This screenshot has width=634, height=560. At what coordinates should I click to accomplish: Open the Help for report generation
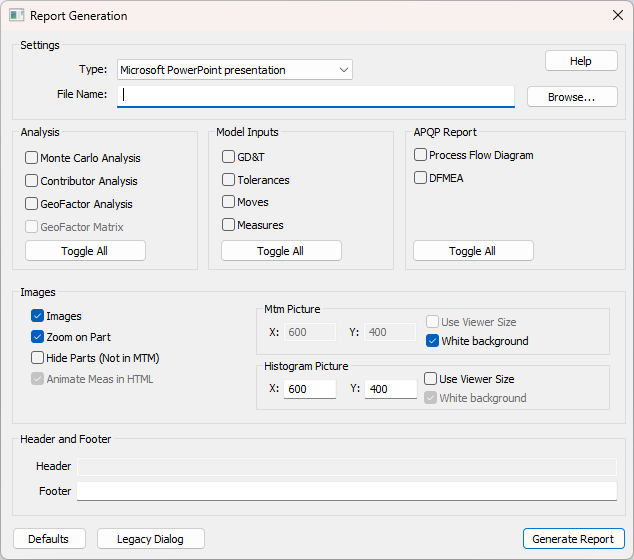click(581, 61)
